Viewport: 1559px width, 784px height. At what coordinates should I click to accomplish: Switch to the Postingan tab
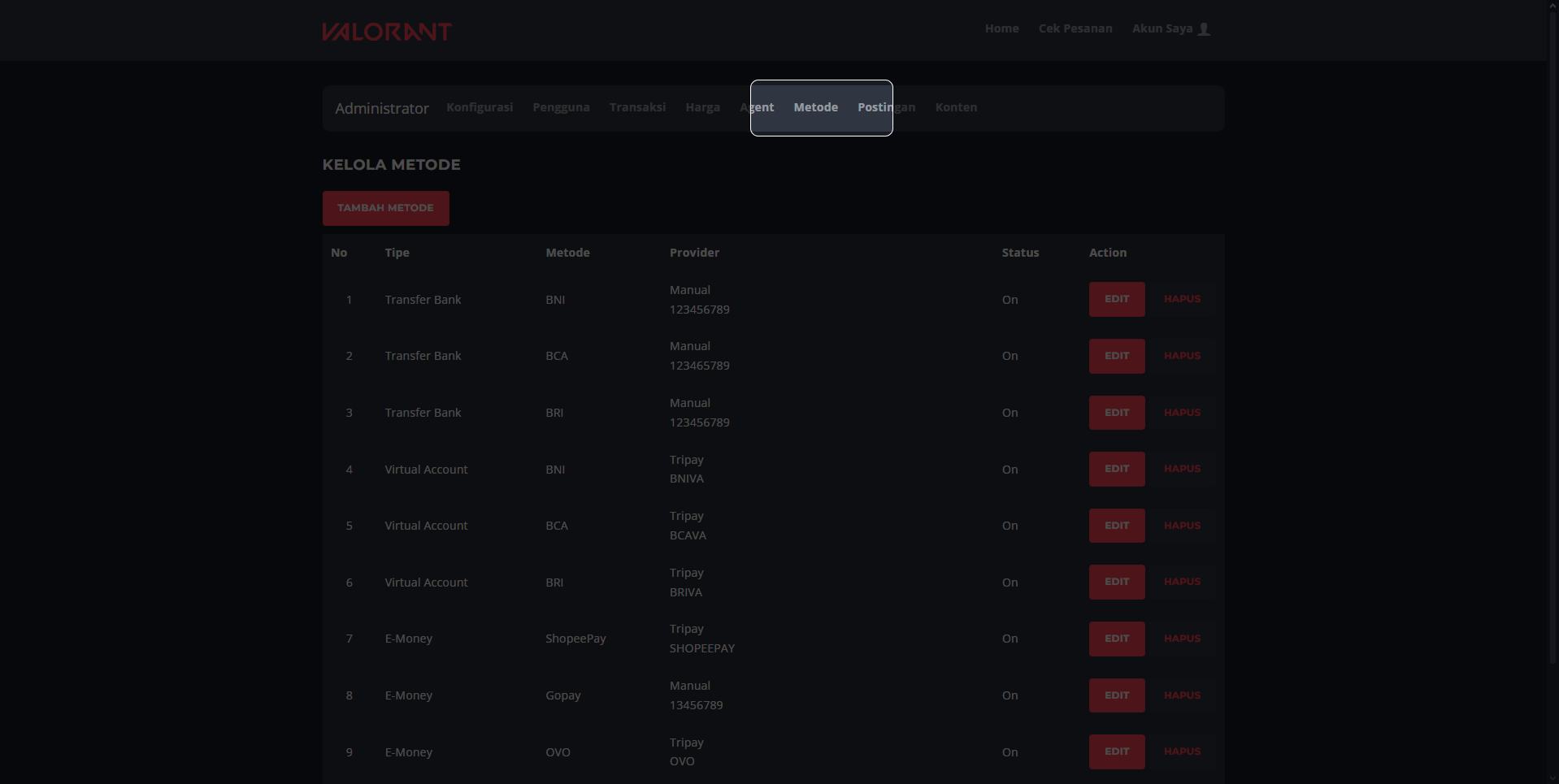point(886,107)
